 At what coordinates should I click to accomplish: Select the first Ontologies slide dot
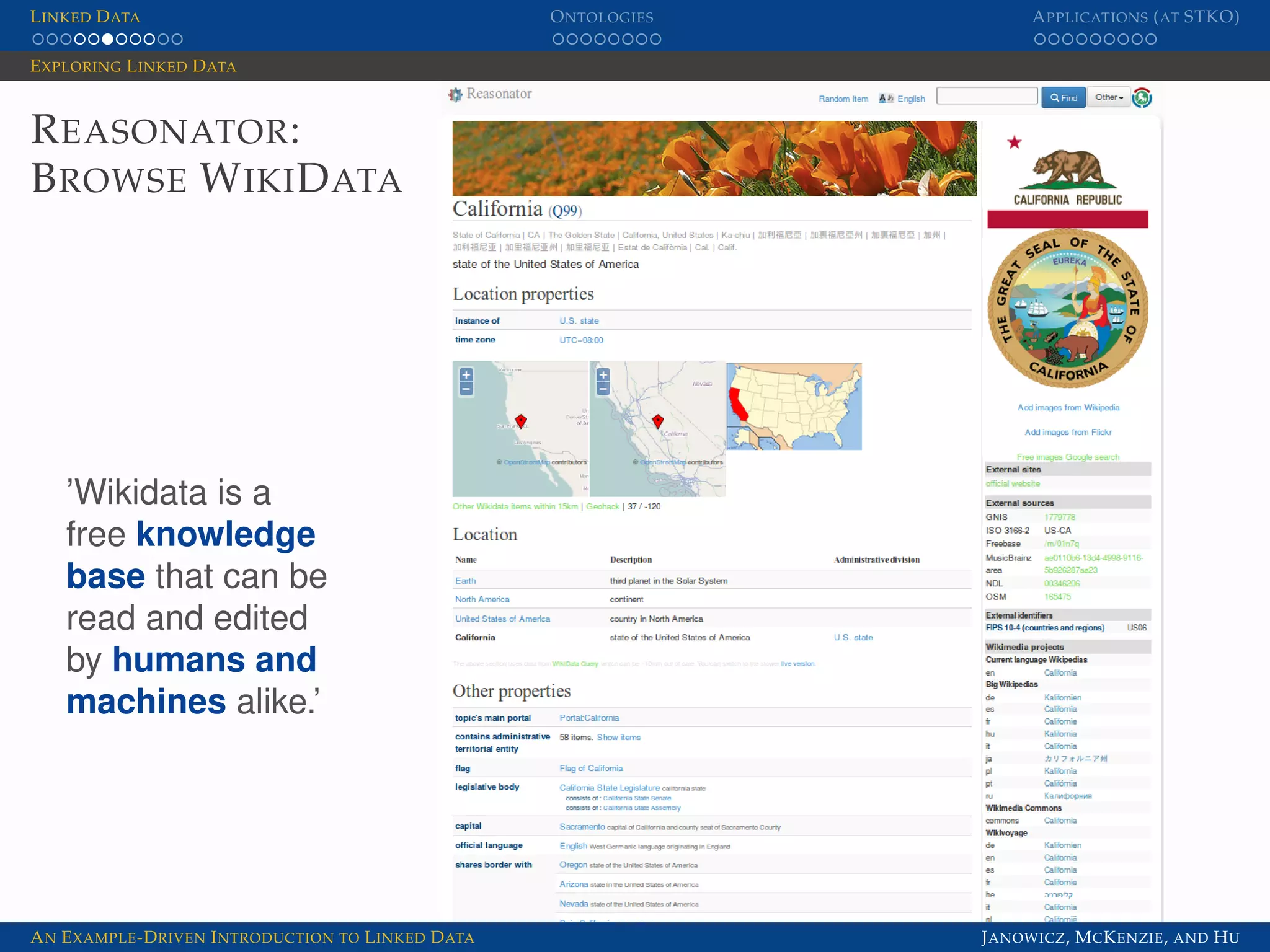(x=558, y=39)
